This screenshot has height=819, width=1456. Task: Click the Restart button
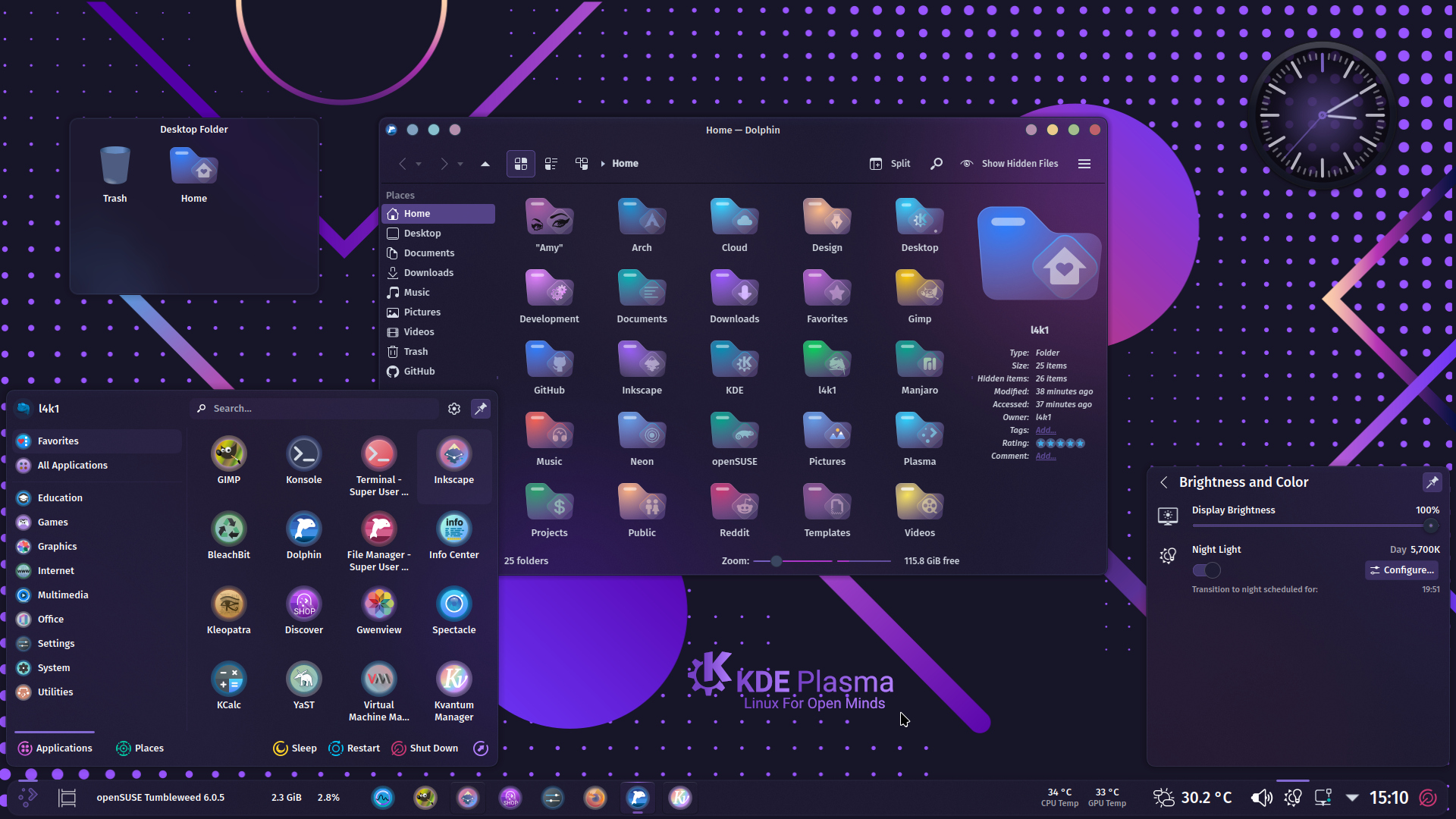(x=354, y=748)
